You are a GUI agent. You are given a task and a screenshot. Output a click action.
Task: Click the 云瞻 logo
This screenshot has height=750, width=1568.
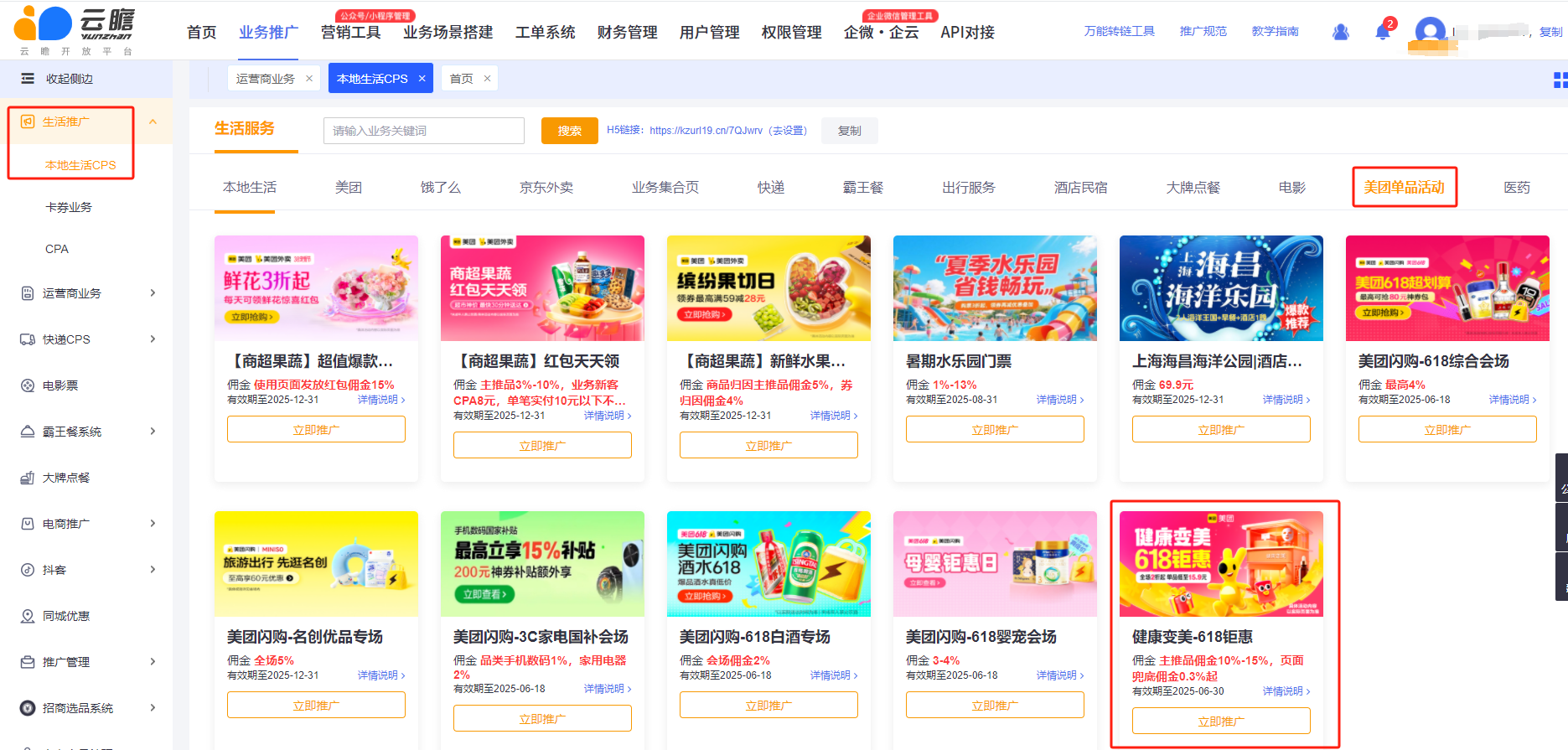(74, 30)
